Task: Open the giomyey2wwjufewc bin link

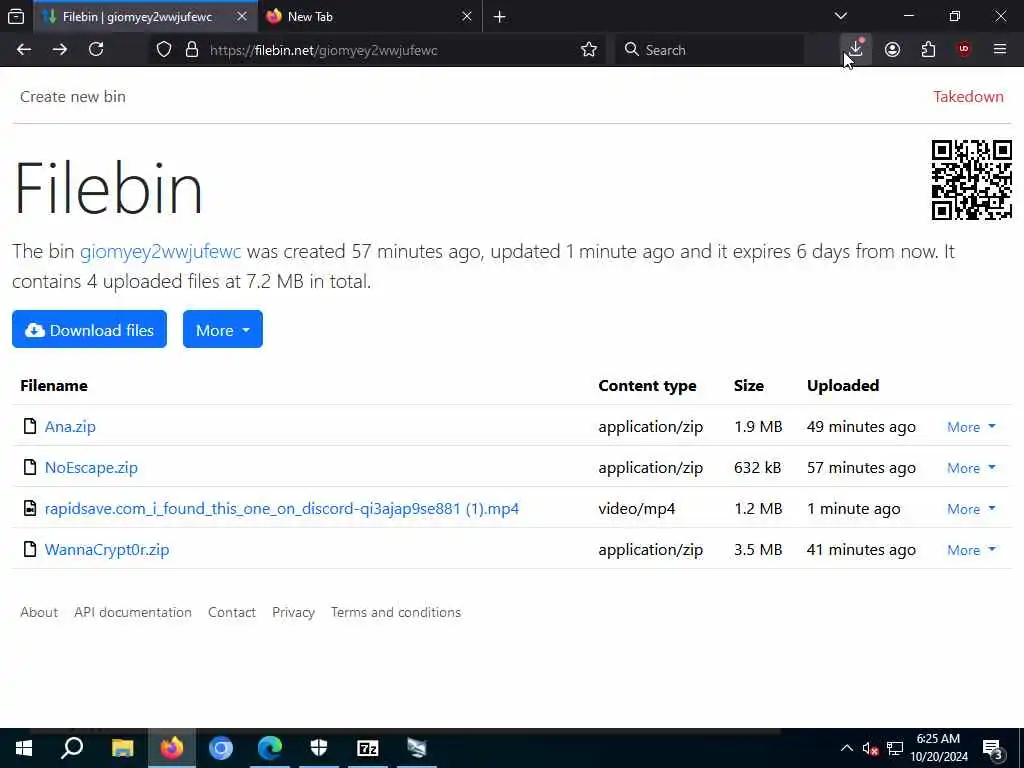Action: coord(160,251)
